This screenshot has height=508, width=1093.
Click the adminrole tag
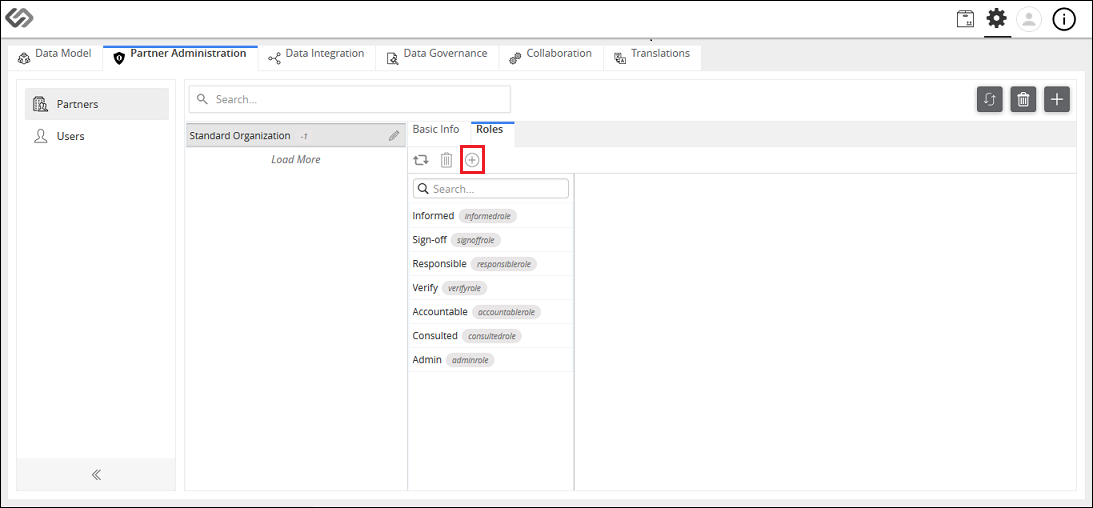tap(470, 360)
